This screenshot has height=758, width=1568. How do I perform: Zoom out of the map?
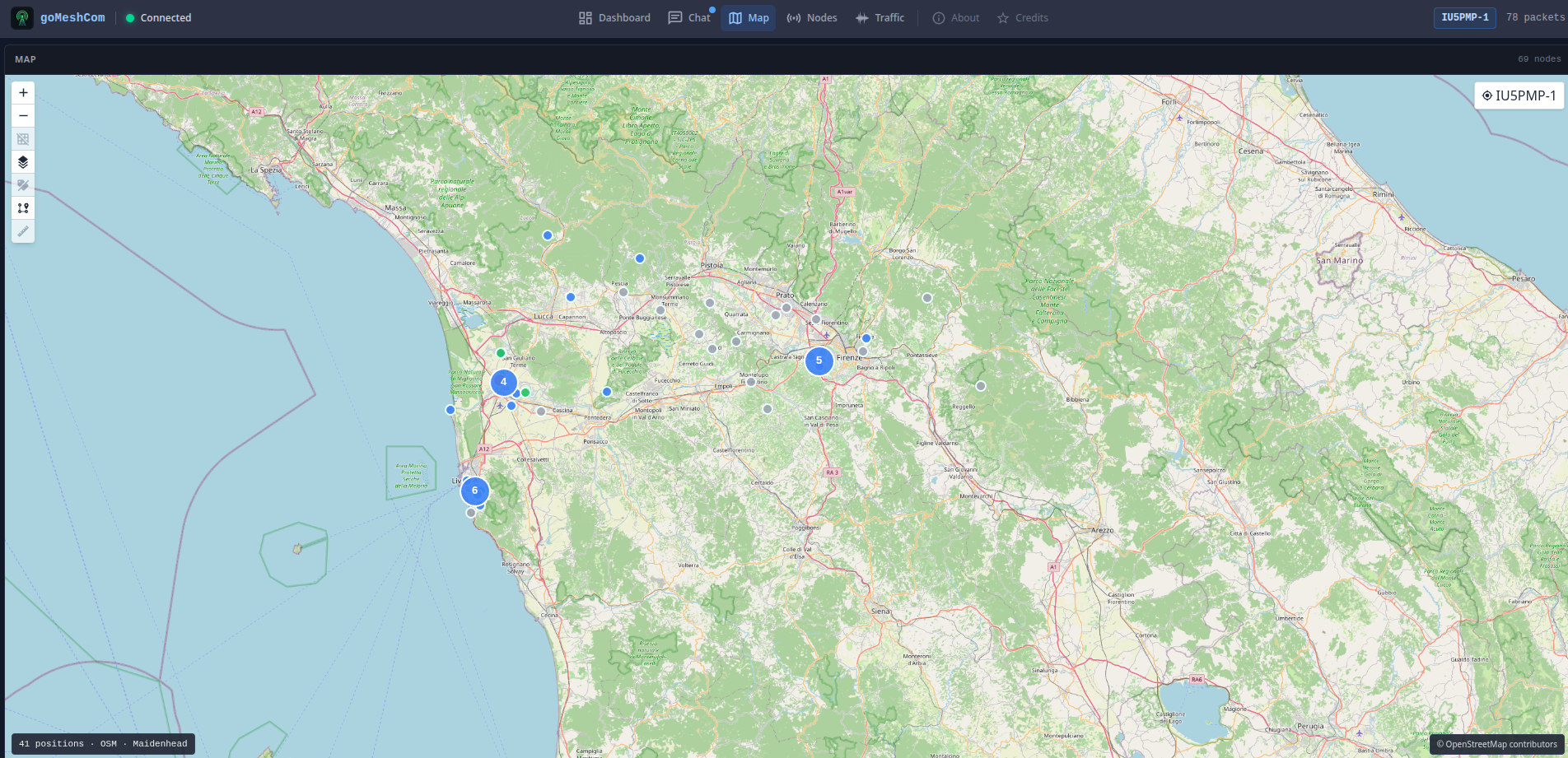(x=23, y=116)
